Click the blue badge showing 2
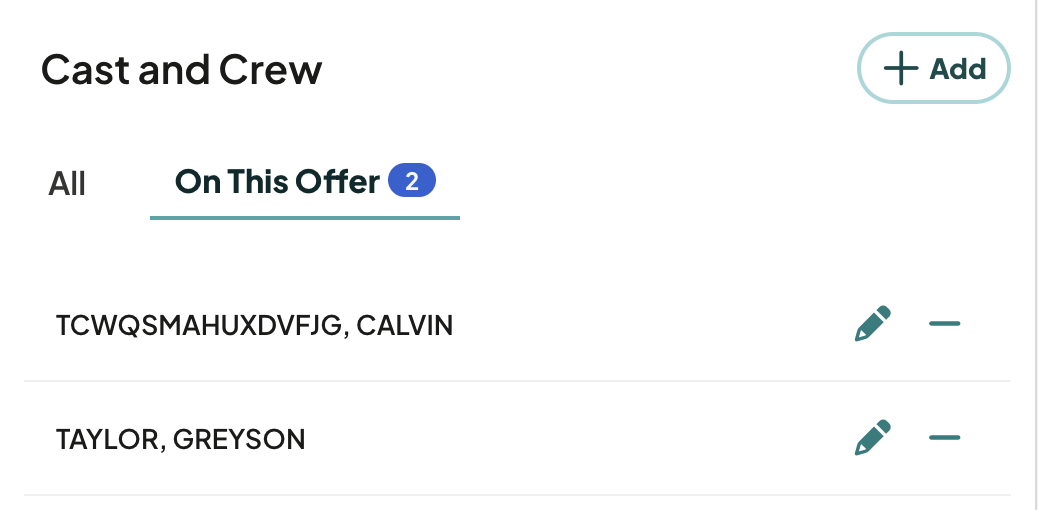The height and width of the screenshot is (510, 1038). click(x=412, y=181)
